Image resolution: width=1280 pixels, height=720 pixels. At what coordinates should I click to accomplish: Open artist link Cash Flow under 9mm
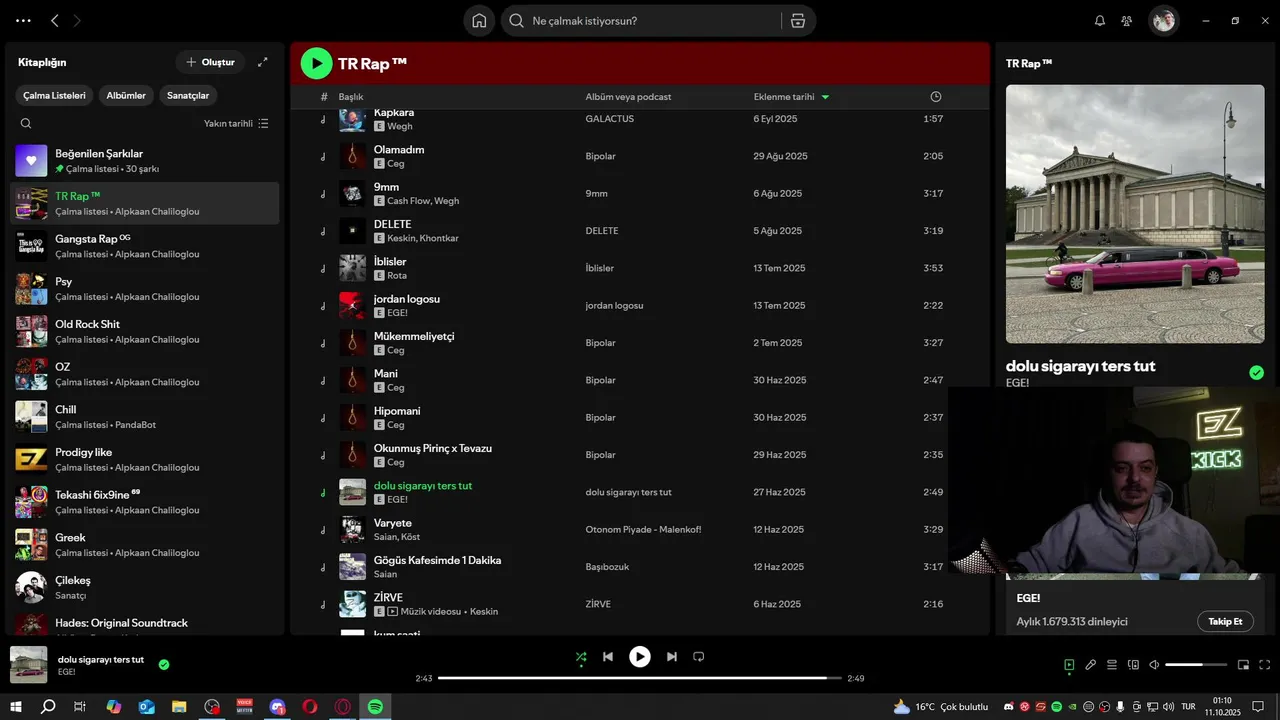(x=408, y=201)
